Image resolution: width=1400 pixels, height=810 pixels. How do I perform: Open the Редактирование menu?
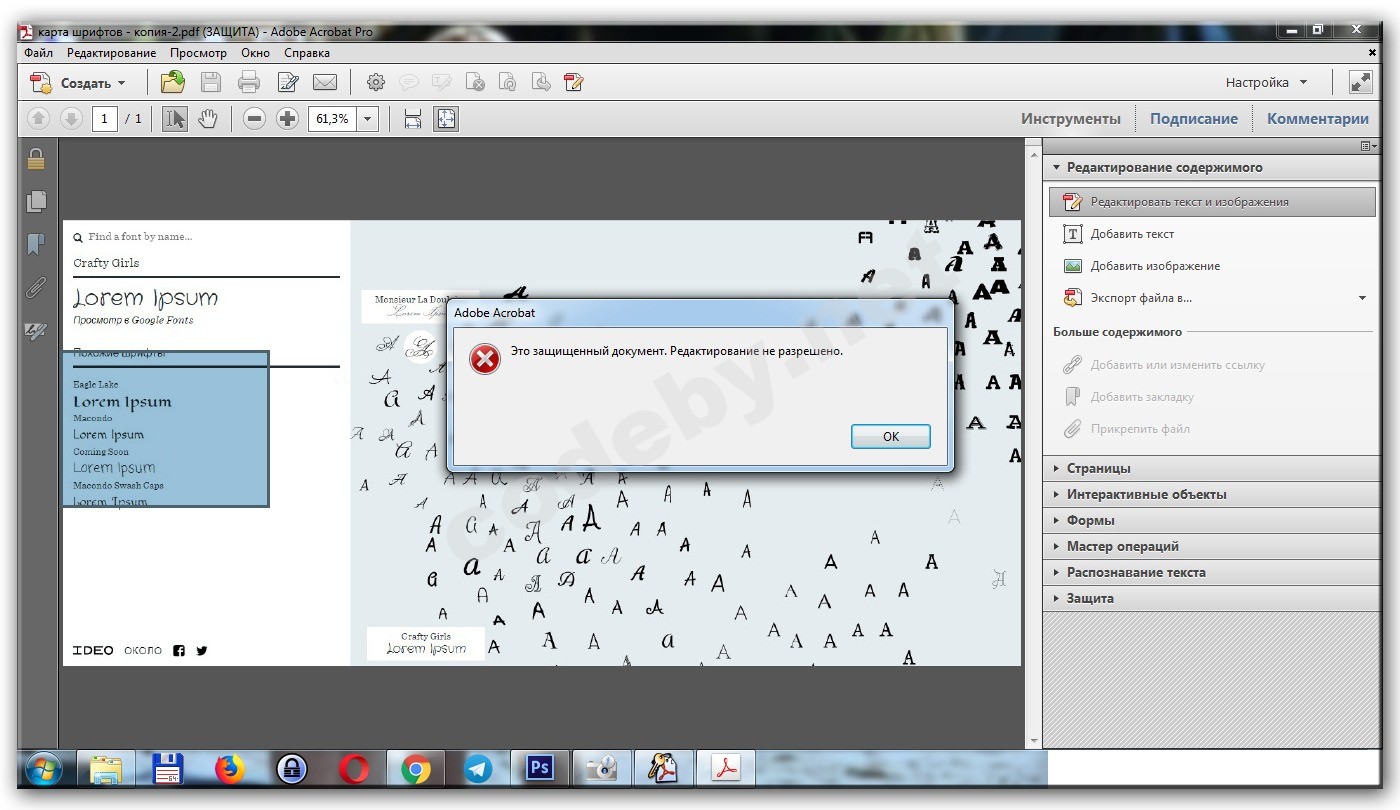112,53
